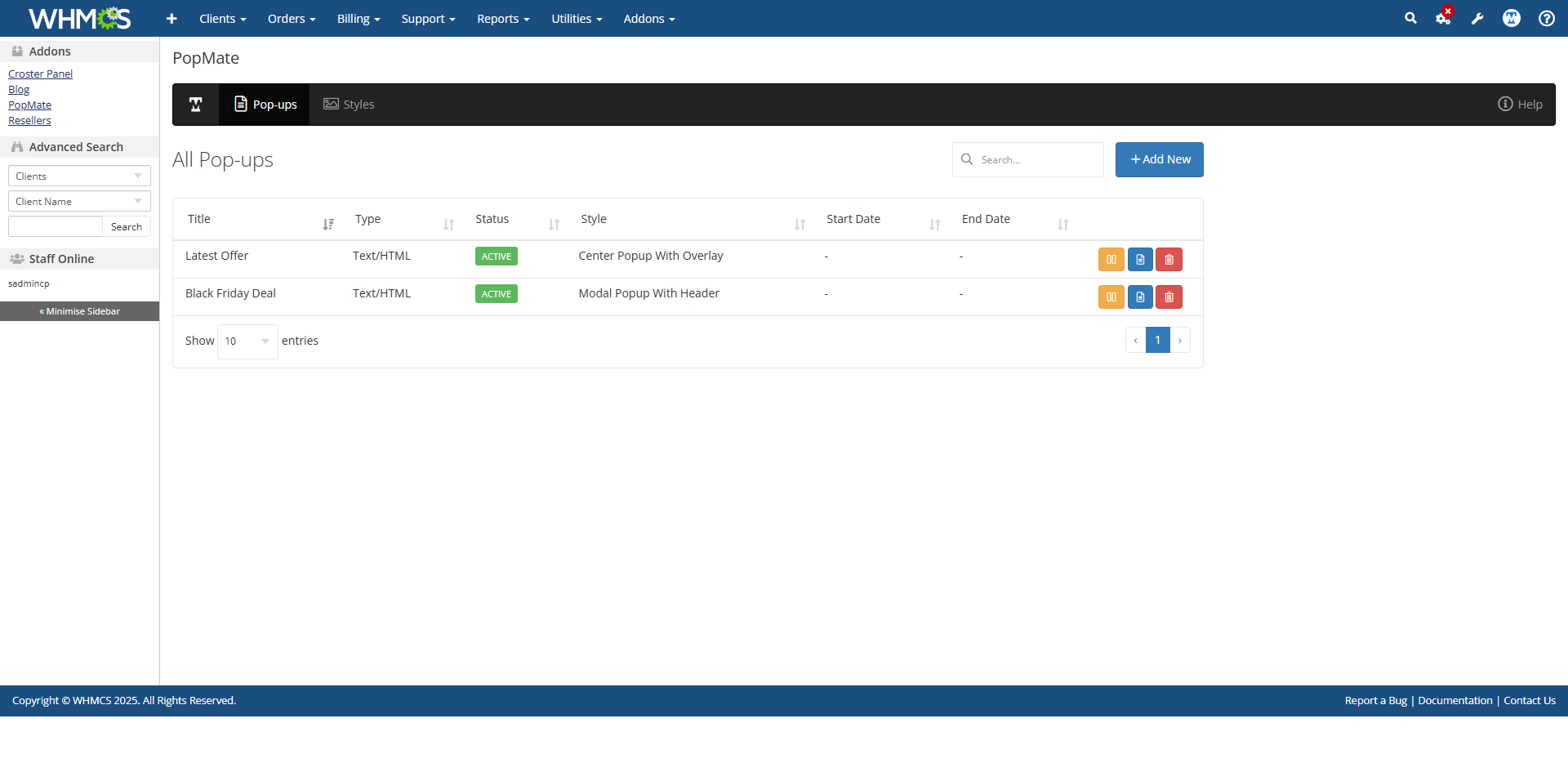
Task: Focus the pop-ups Search field
Action: click(1028, 160)
